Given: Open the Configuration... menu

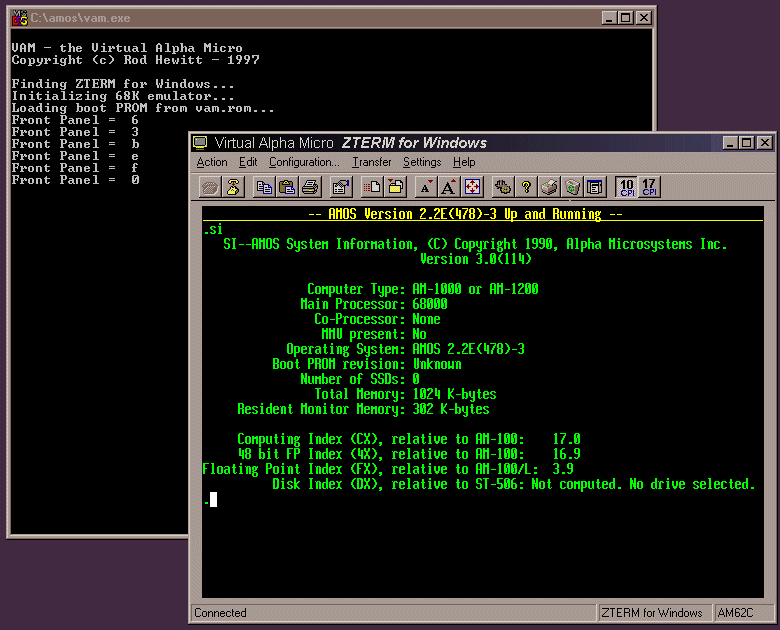Looking at the screenshot, I should point(304,162).
